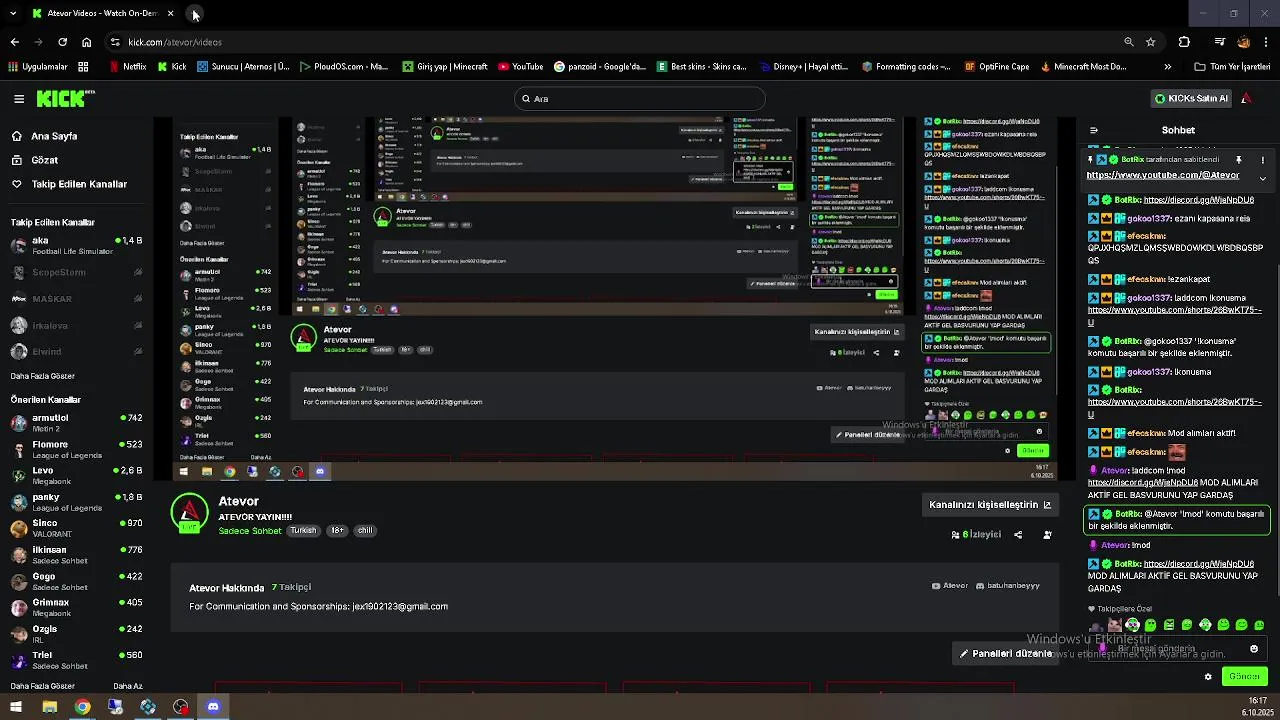Open recommended channel panky

[76, 501]
